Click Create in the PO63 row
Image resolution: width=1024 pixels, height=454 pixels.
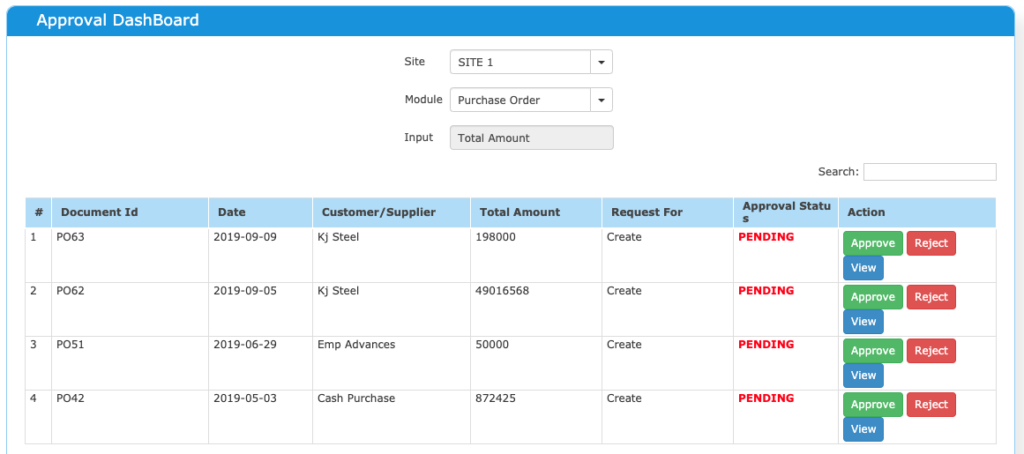tap(624, 237)
